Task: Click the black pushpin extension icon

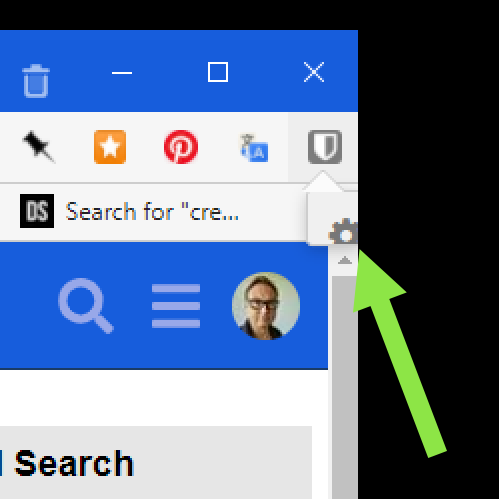Action: (x=38, y=147)
